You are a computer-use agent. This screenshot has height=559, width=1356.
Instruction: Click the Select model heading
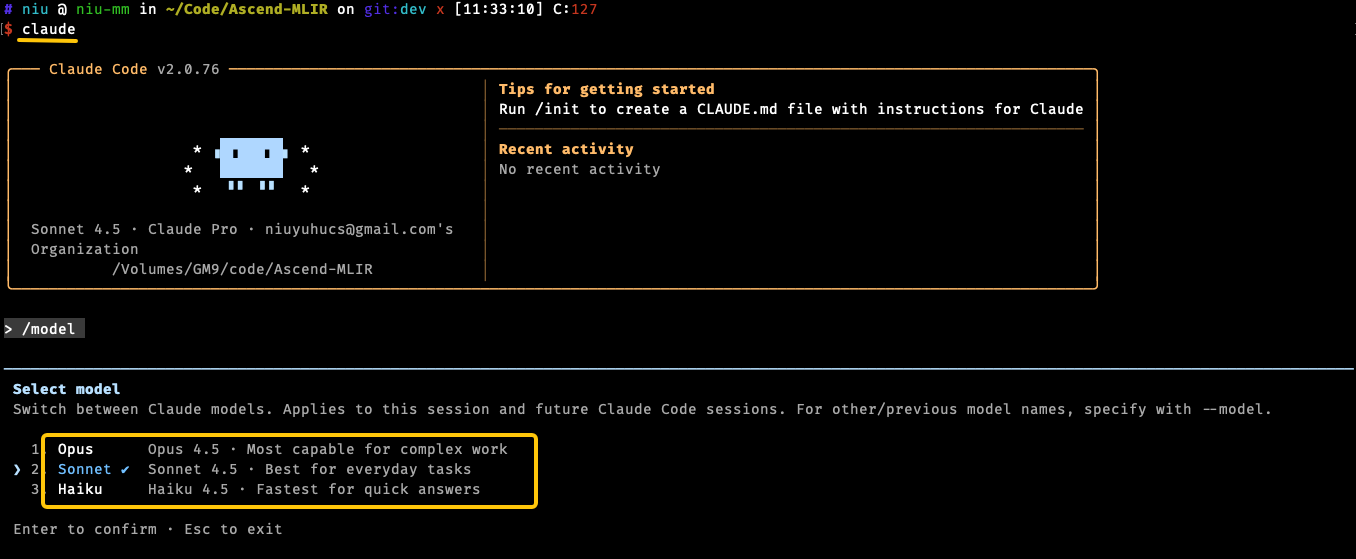point(66,389)
